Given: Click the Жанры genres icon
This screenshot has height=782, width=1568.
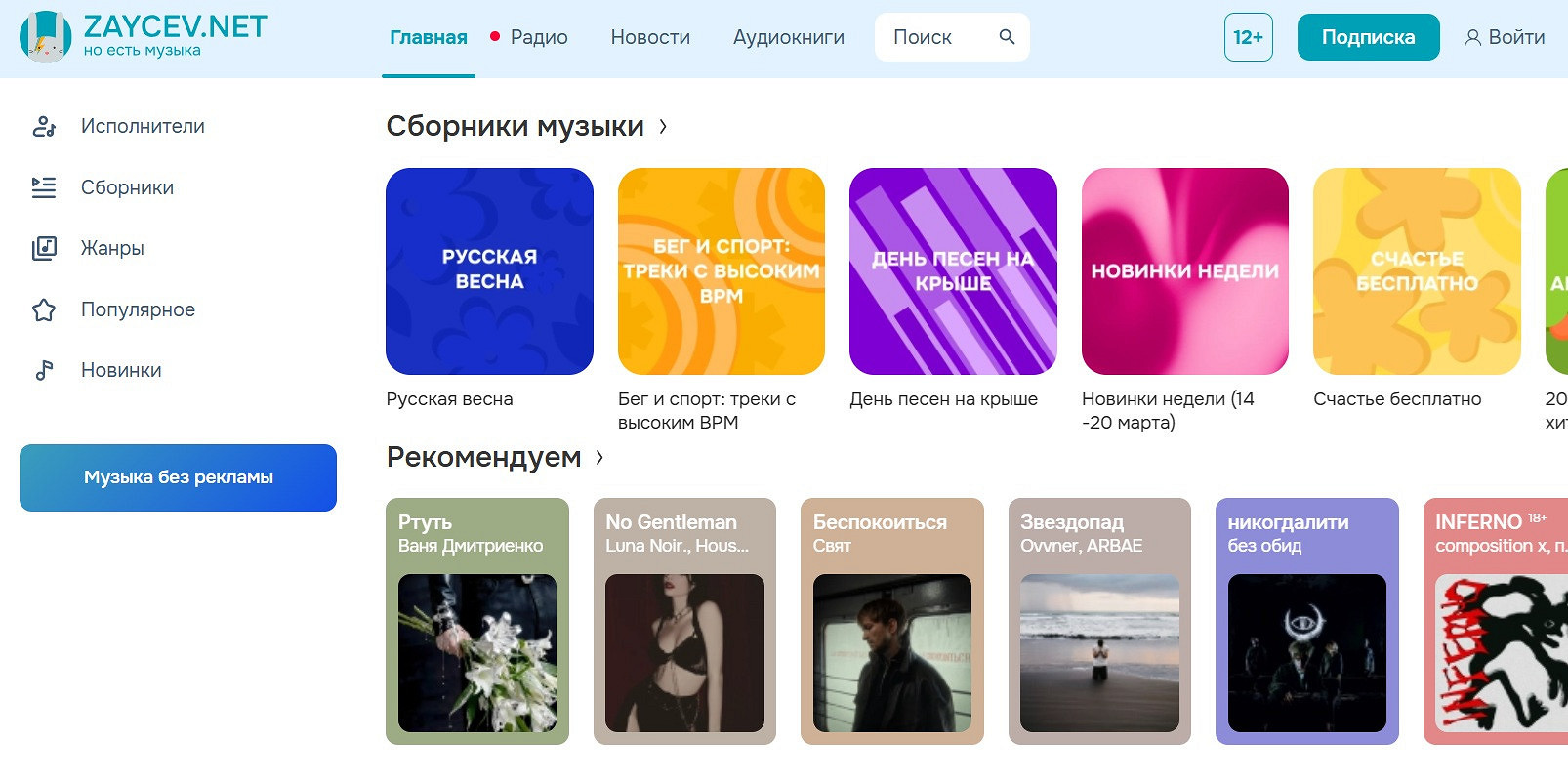Looking at the screenshot, I should 44,248.
